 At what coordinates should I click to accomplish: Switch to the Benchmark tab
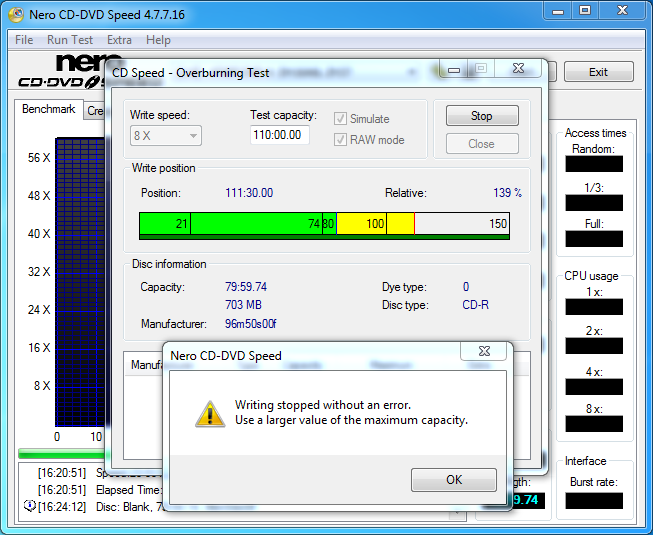pyautogui.click(x=49, y=109)
